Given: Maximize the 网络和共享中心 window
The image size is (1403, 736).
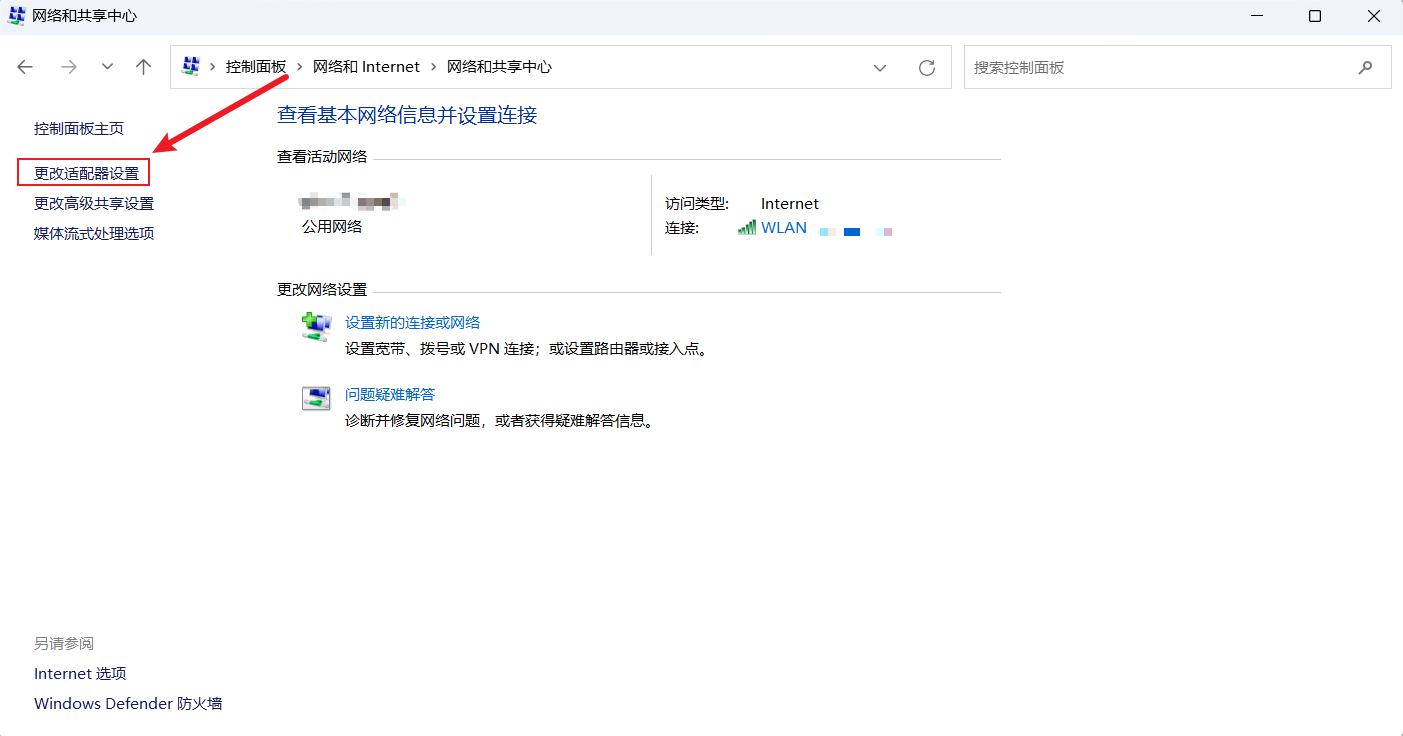Looking at the screenshot, I should [1315, 16].
